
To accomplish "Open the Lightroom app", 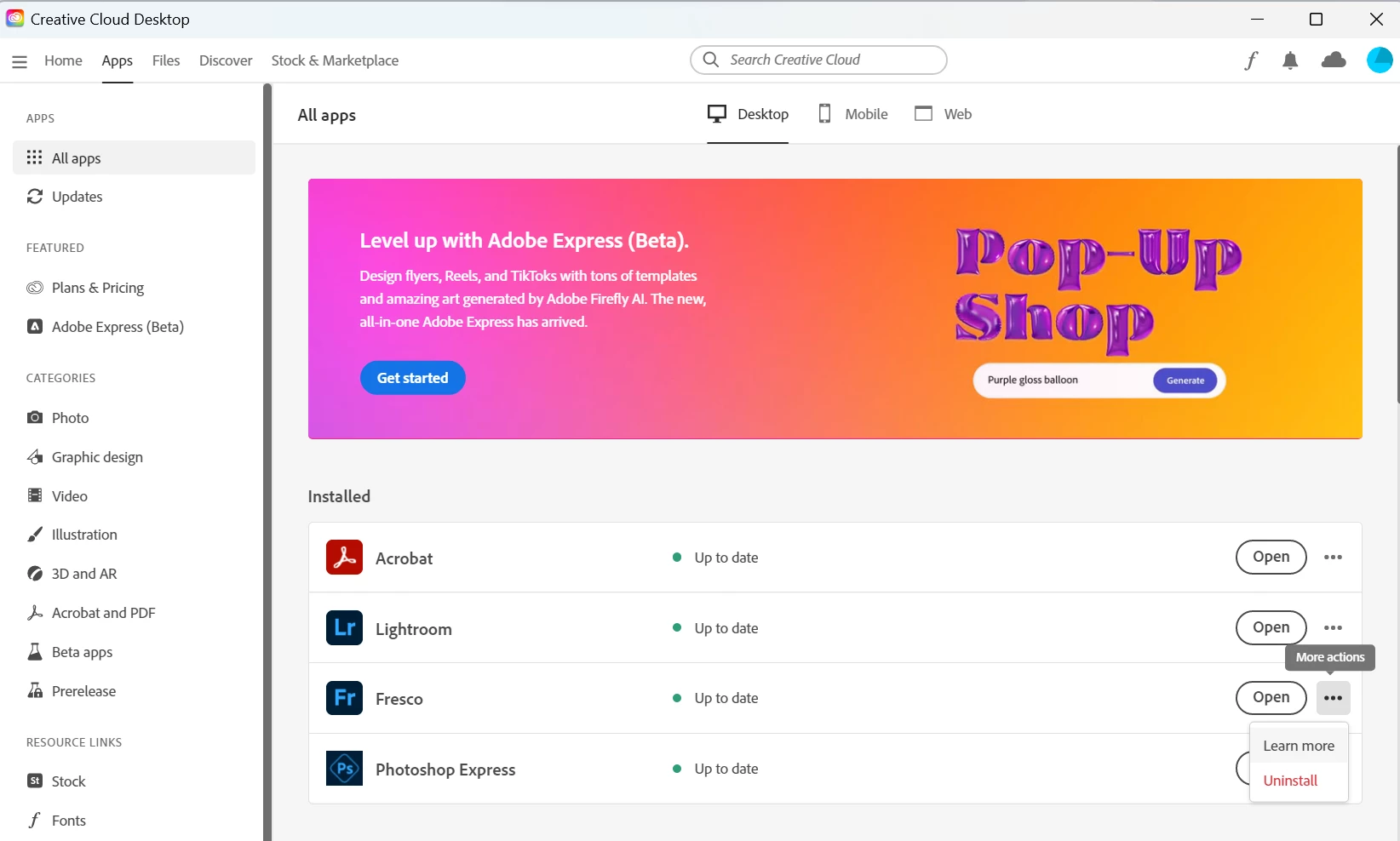I will 1271,628.
